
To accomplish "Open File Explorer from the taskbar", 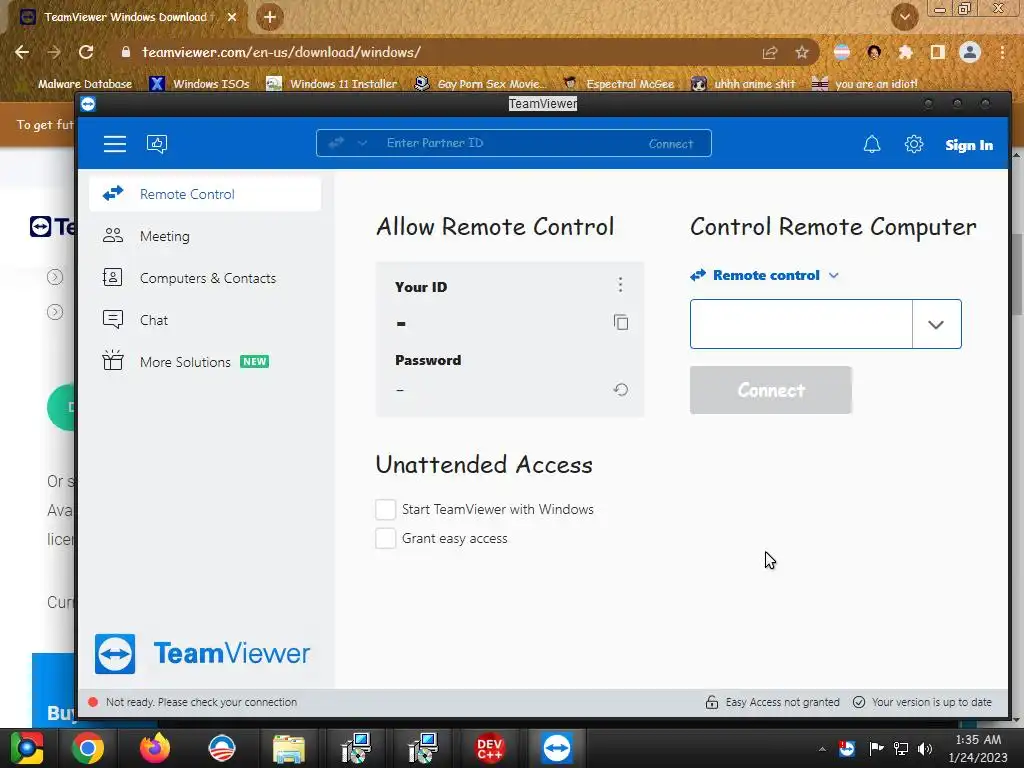I will coord(289,748).
